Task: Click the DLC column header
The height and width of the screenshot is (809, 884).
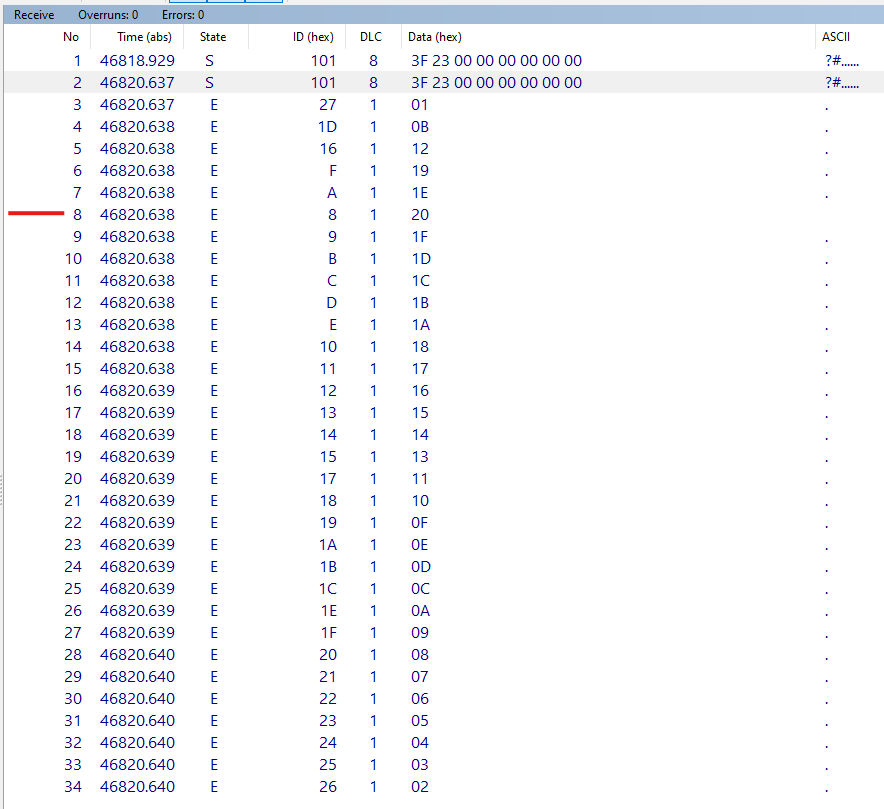Action: pos(371,37)
